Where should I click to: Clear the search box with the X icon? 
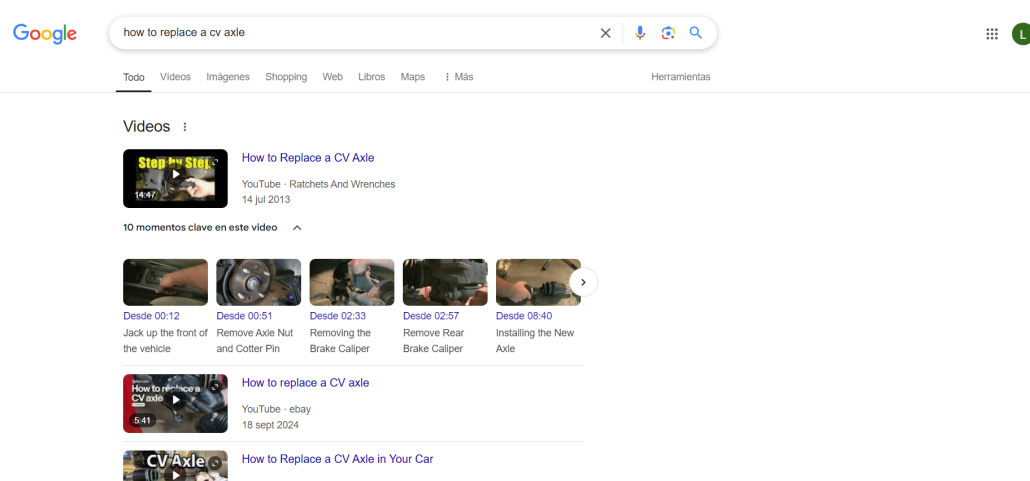pos(605,33)
